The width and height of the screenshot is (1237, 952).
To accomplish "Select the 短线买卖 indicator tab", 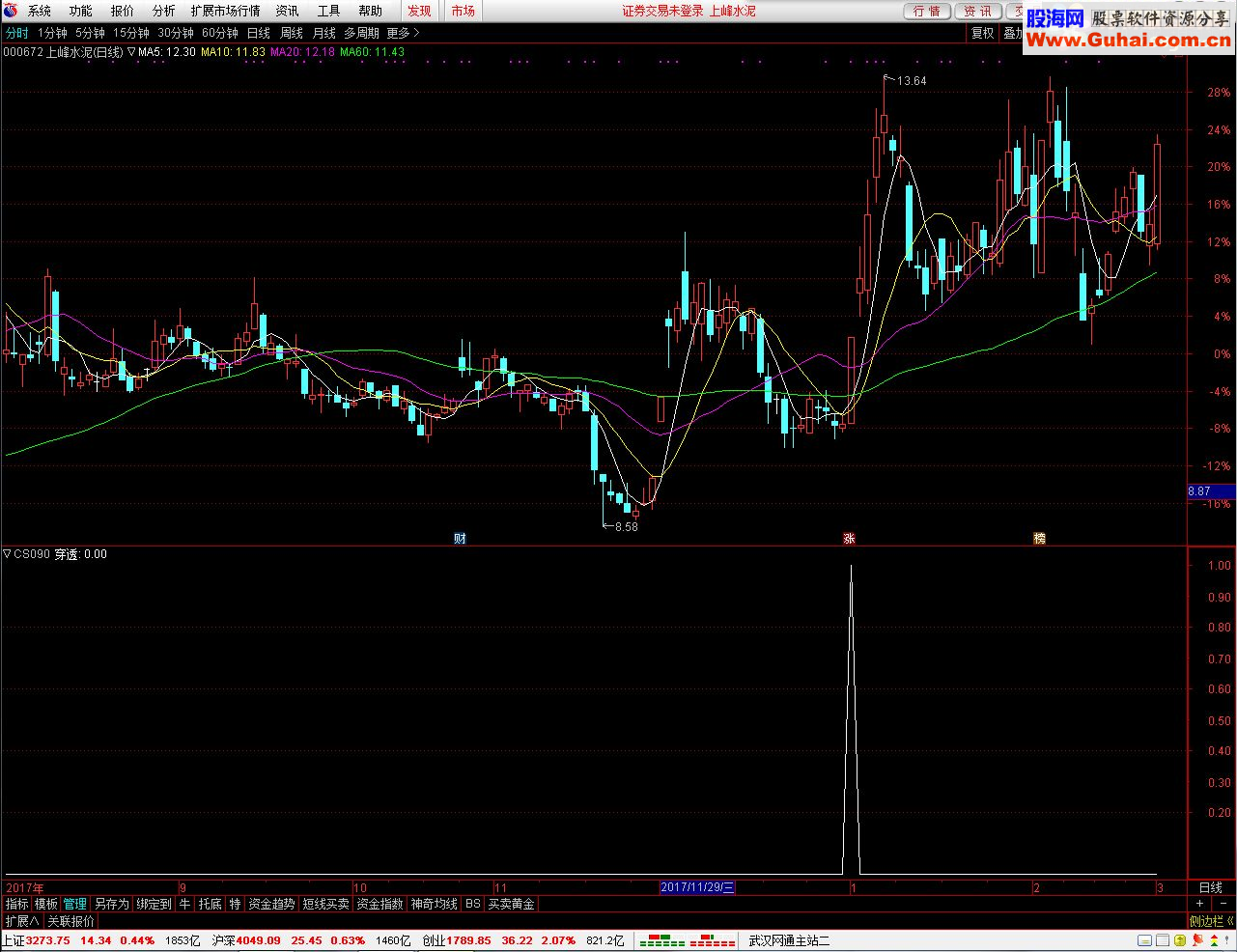I will 325,905.
